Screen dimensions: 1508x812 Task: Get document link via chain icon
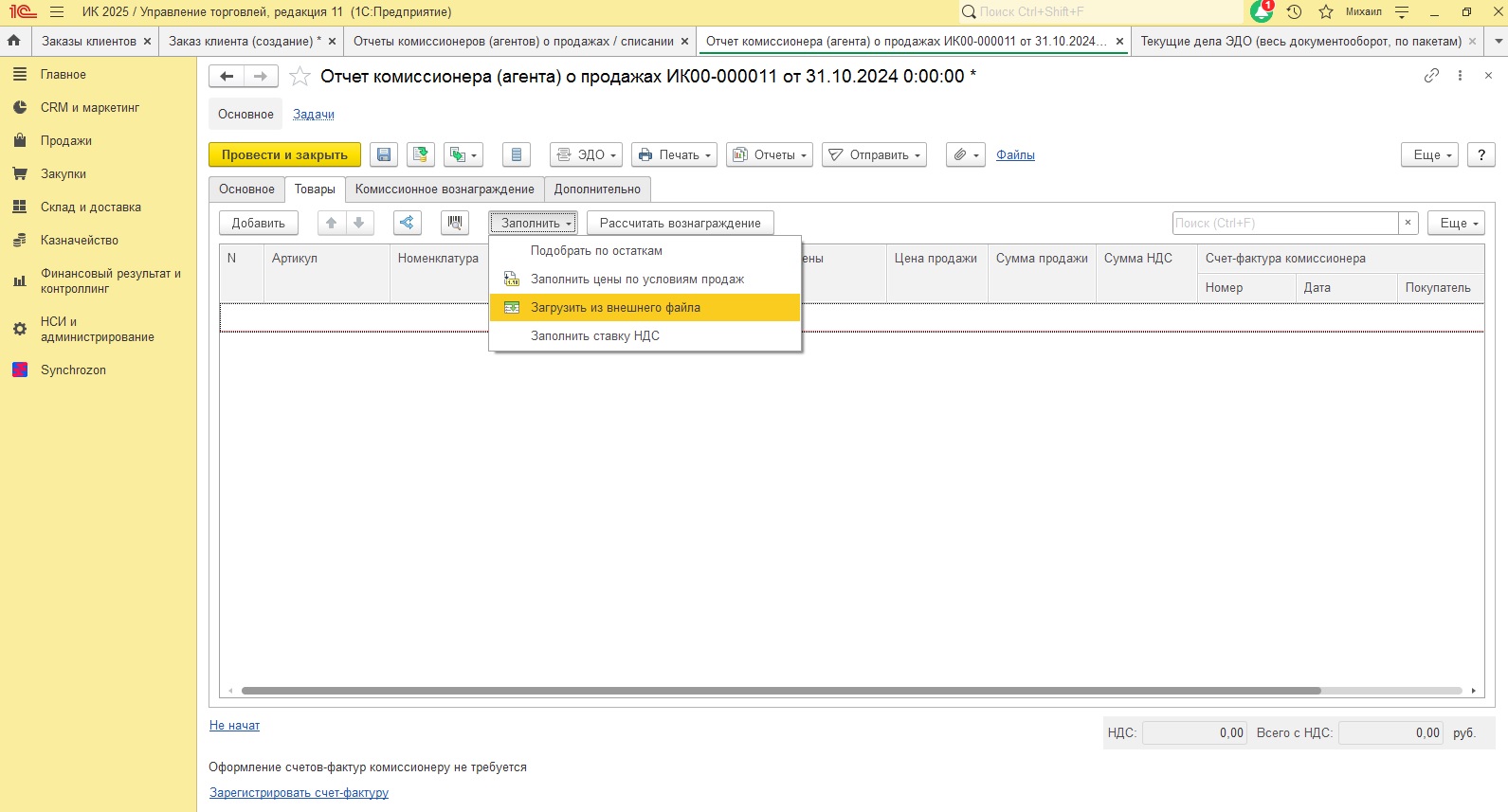click(x=1431, y=76)
